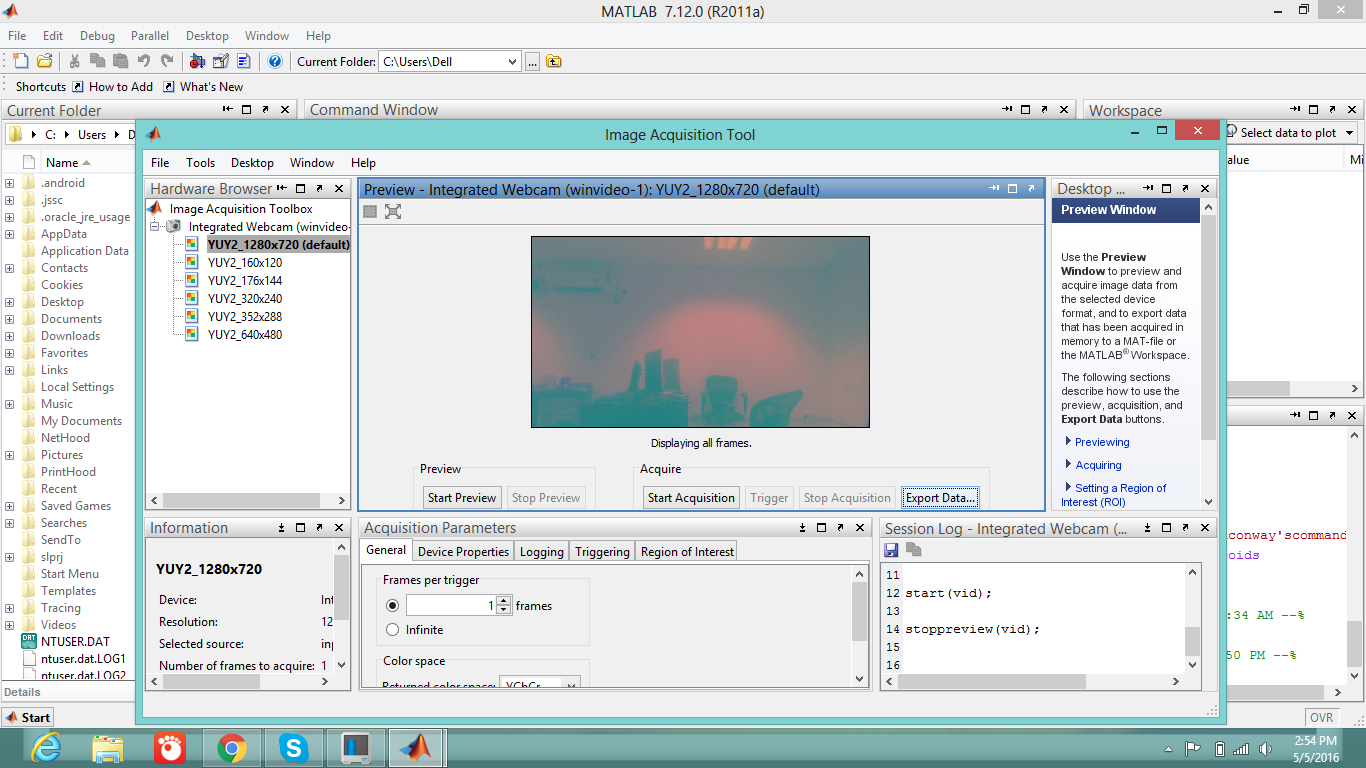Click Open file icon in MATLAB toolbar
This screenshot has height=768, width=1366.
[45, 61]
